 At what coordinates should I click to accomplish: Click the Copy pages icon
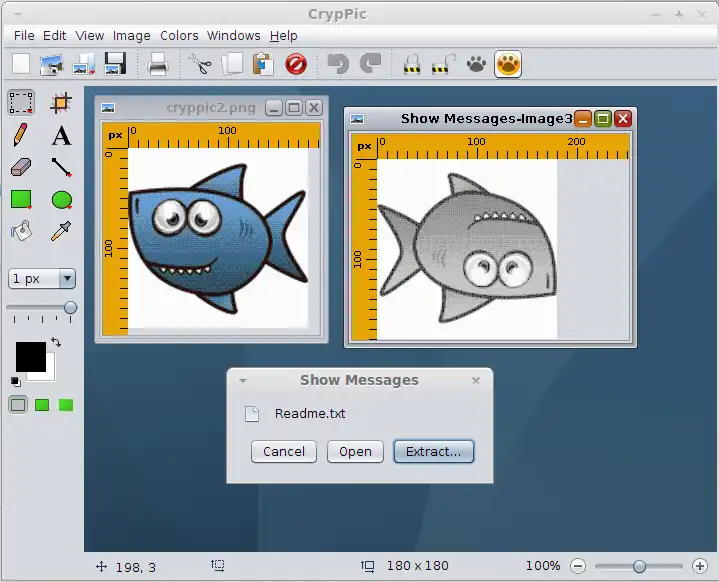[232, 64]
